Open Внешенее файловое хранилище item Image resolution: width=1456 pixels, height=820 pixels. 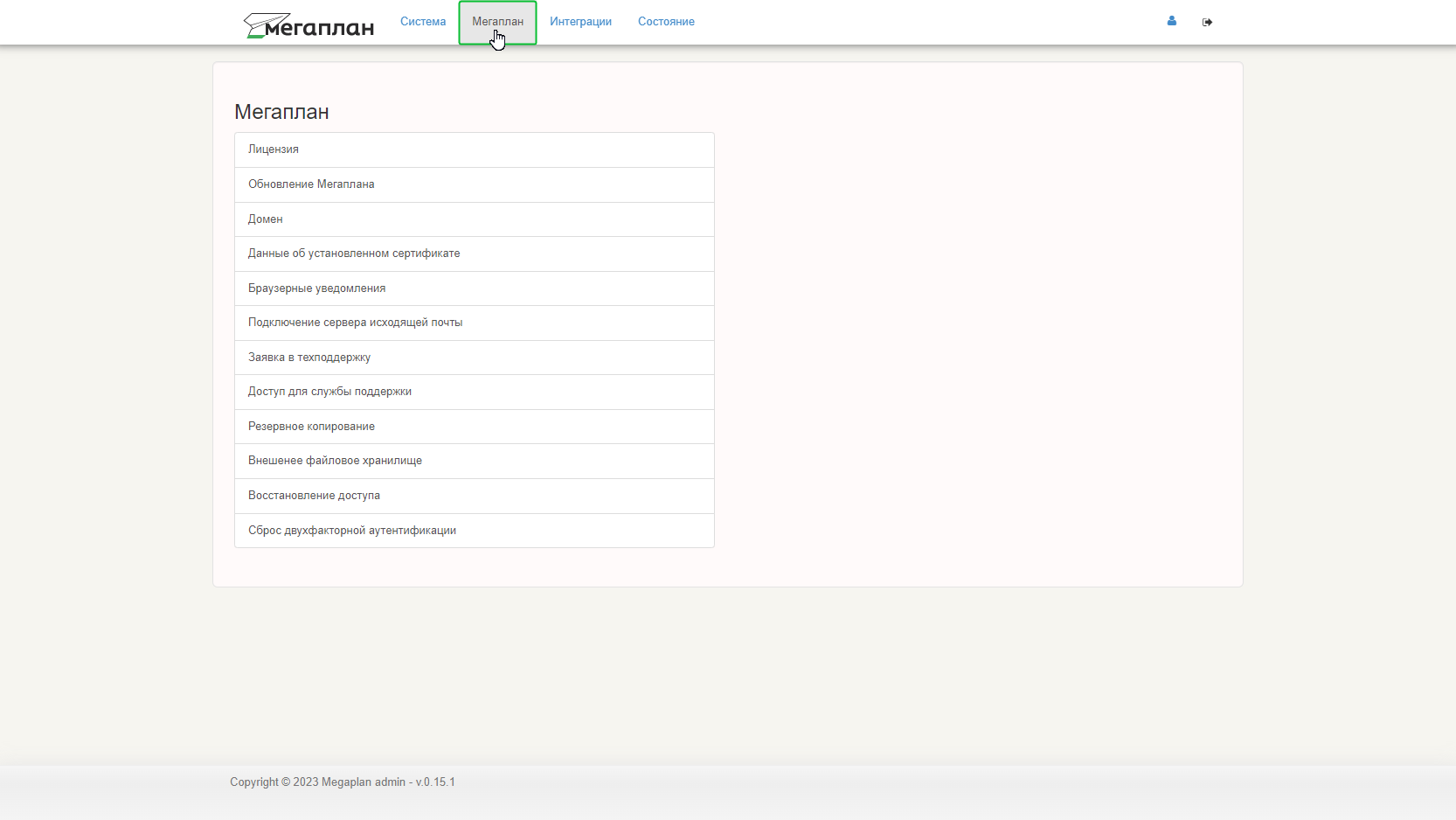click(x=475, y=461)
